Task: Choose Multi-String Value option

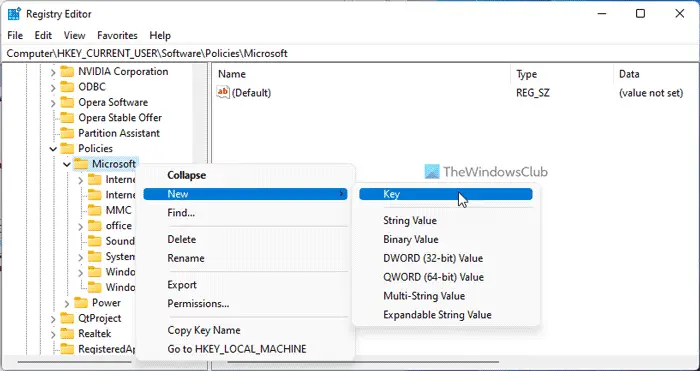Action: (424, 296)
